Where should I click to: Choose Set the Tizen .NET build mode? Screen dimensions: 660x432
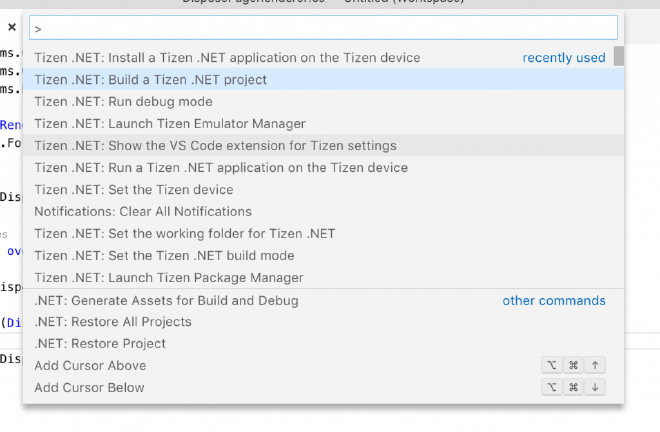[x=323, y=256]
